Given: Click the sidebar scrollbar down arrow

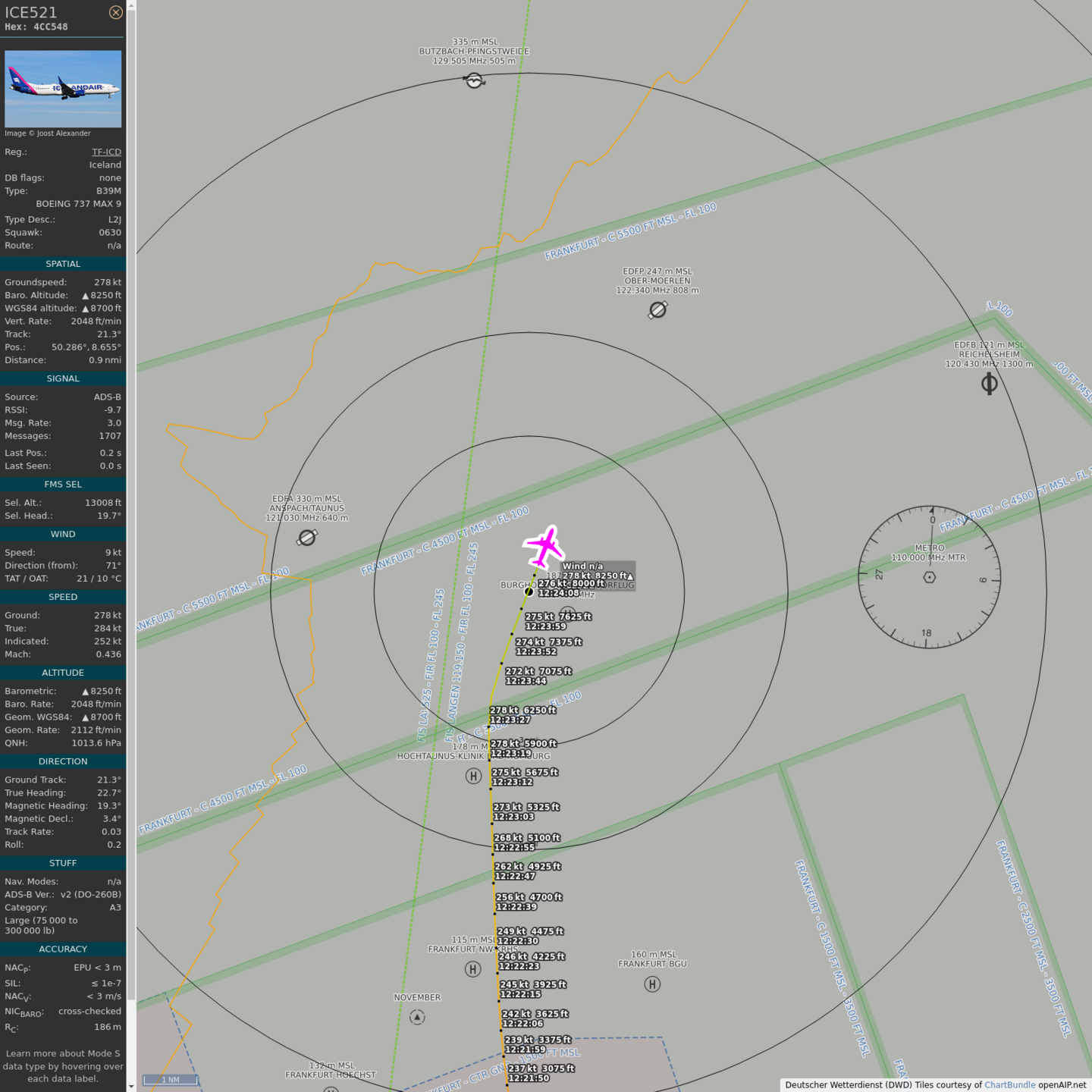Looking at the screenshot, I should pos(131,1086).
